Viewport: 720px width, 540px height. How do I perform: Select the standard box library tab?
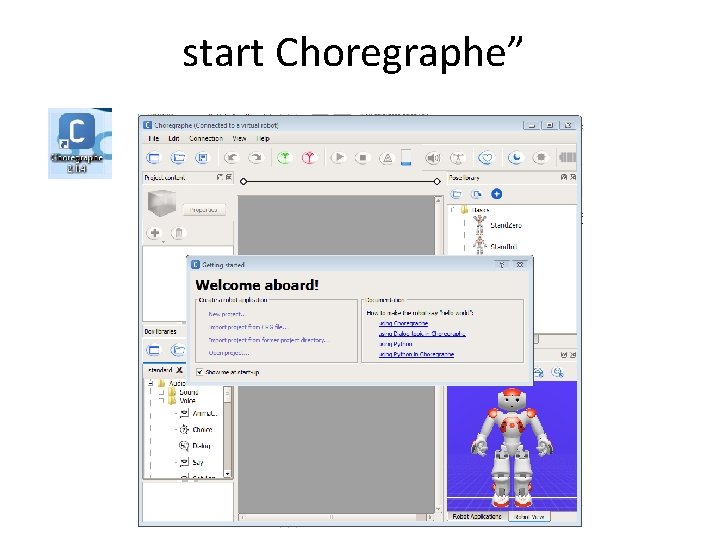pos(160,370)
